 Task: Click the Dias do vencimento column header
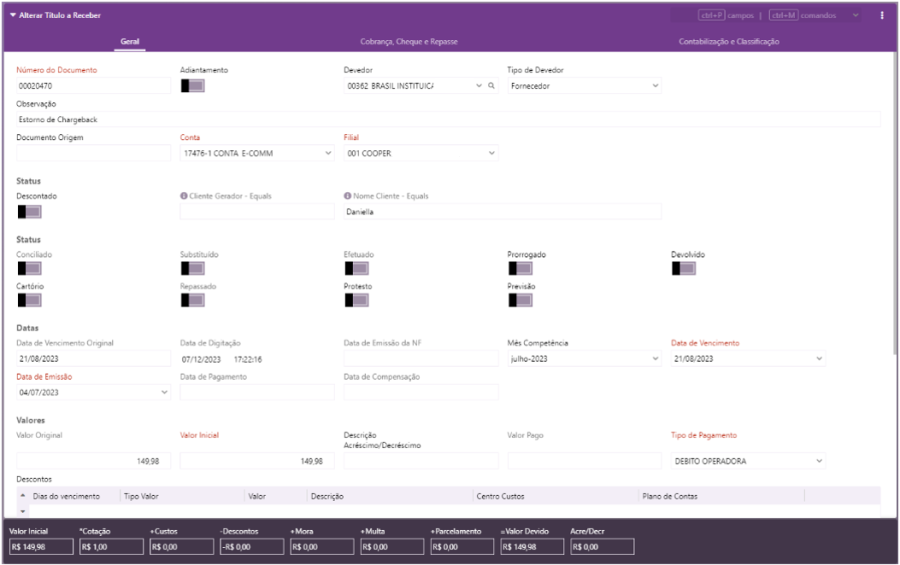66,496
